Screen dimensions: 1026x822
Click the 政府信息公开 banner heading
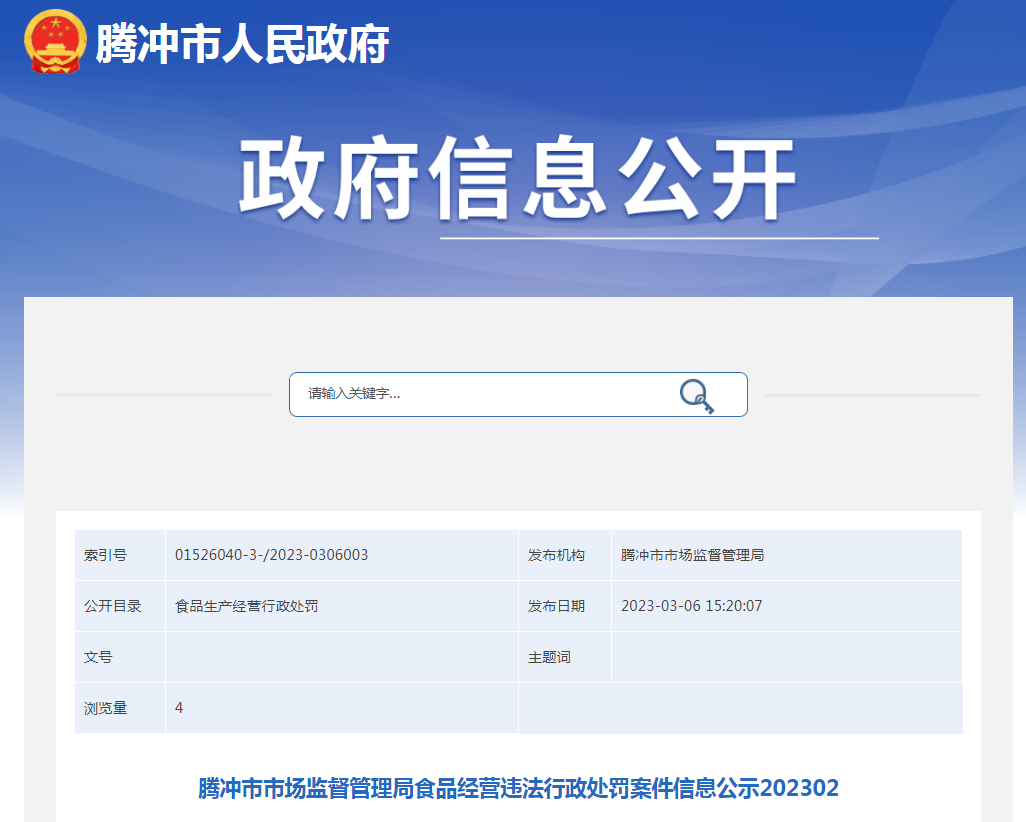(516, 180)
